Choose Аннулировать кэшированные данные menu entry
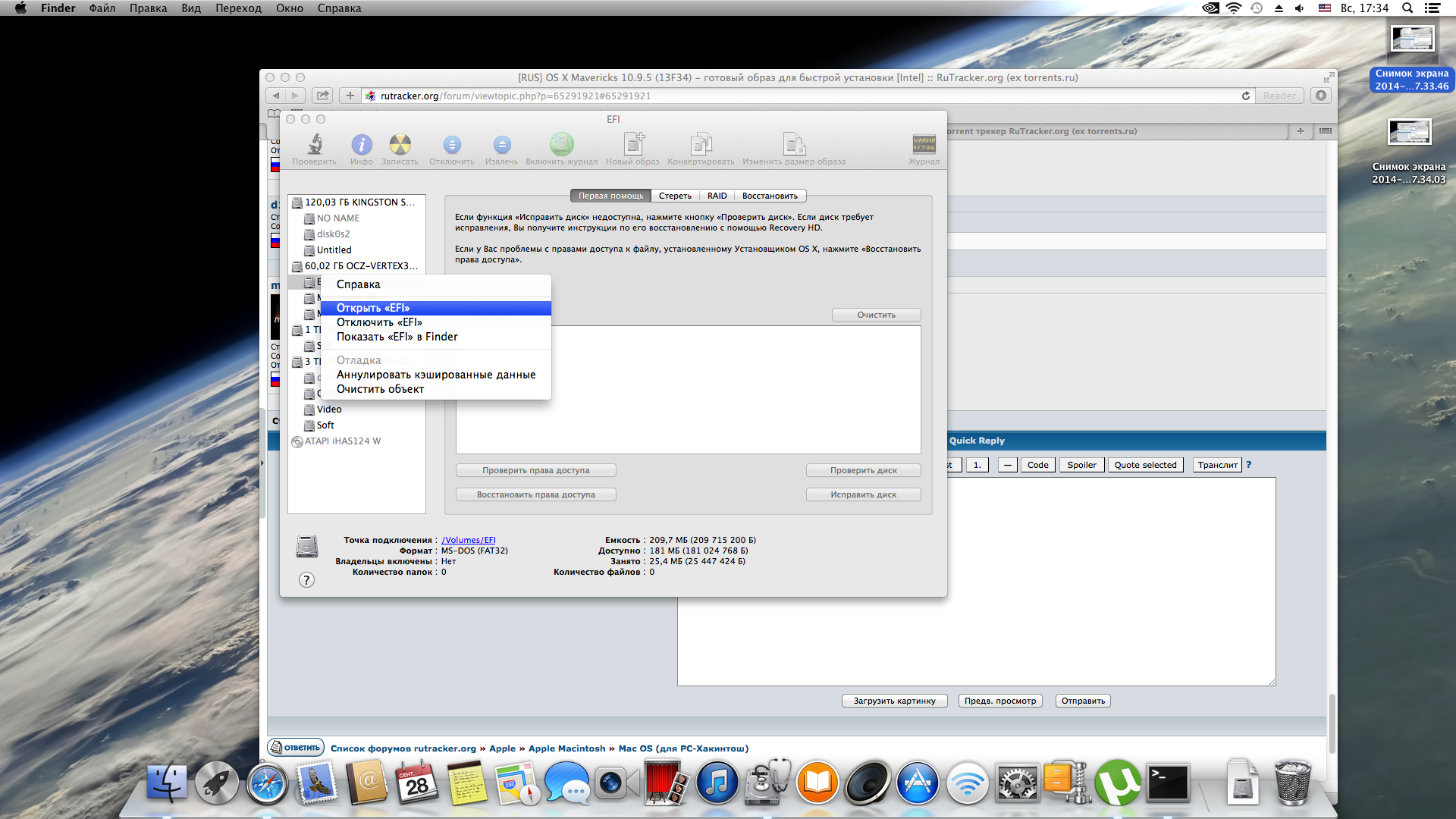This screenshot has height=819, width=1456. point(436,375)
